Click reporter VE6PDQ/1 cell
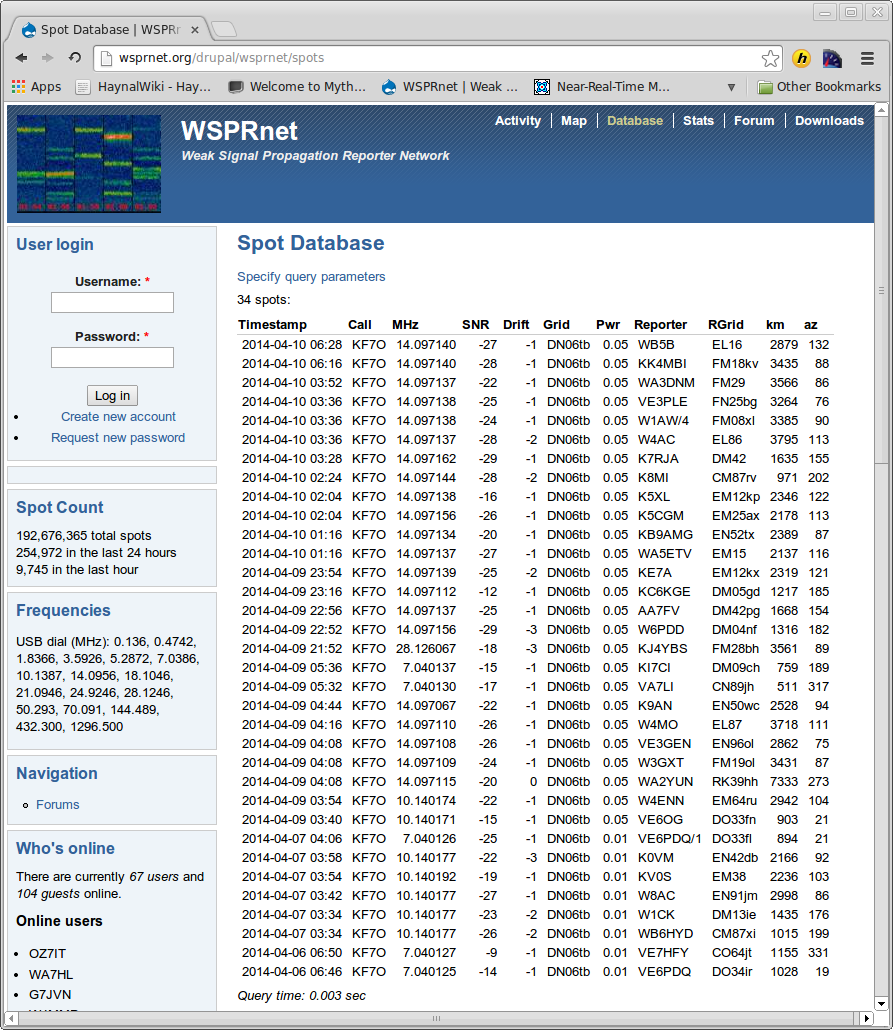This screenshot has width=893, height=1030. [670, 839]
